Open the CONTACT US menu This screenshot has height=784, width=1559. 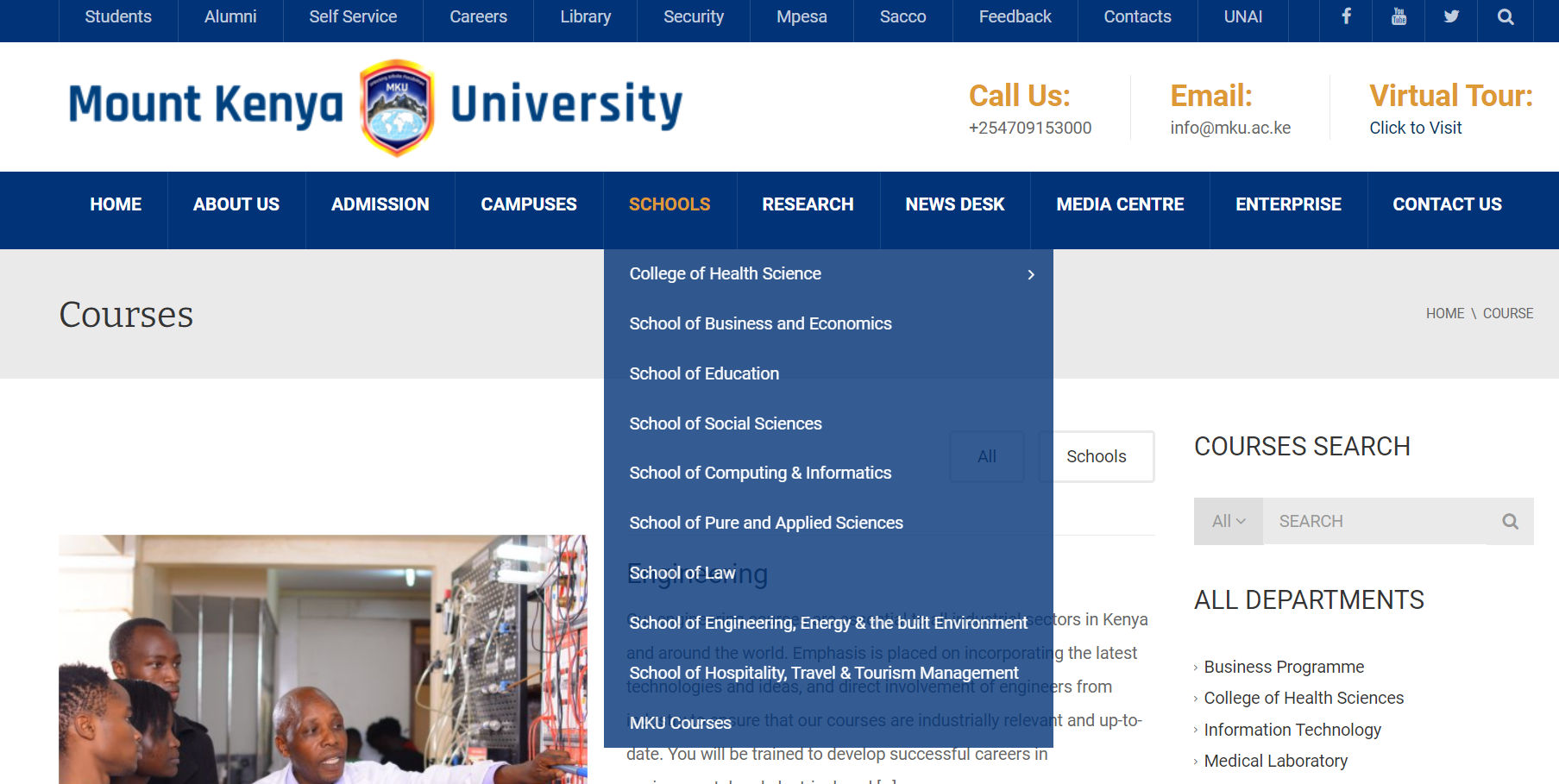pyautogui.click(x=1447, y=204)
